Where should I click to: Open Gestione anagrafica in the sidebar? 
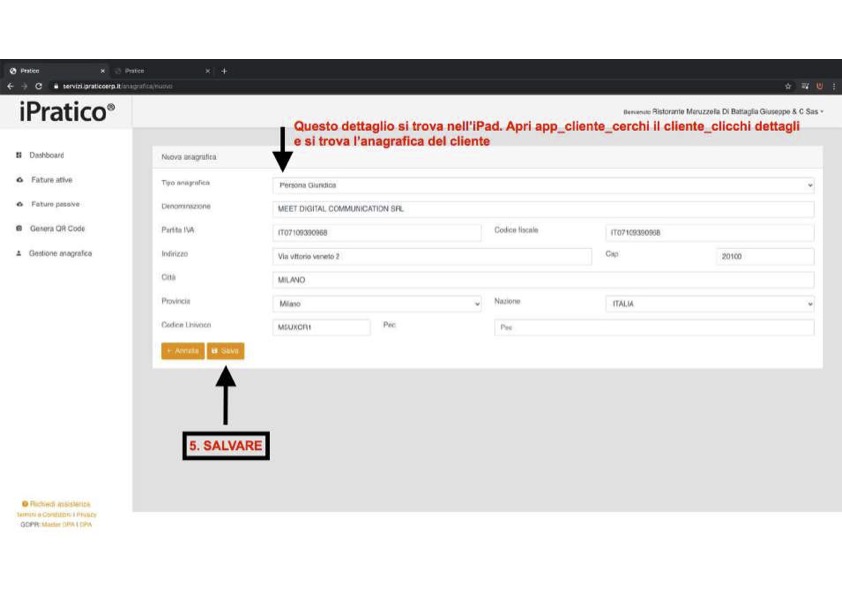60,253
